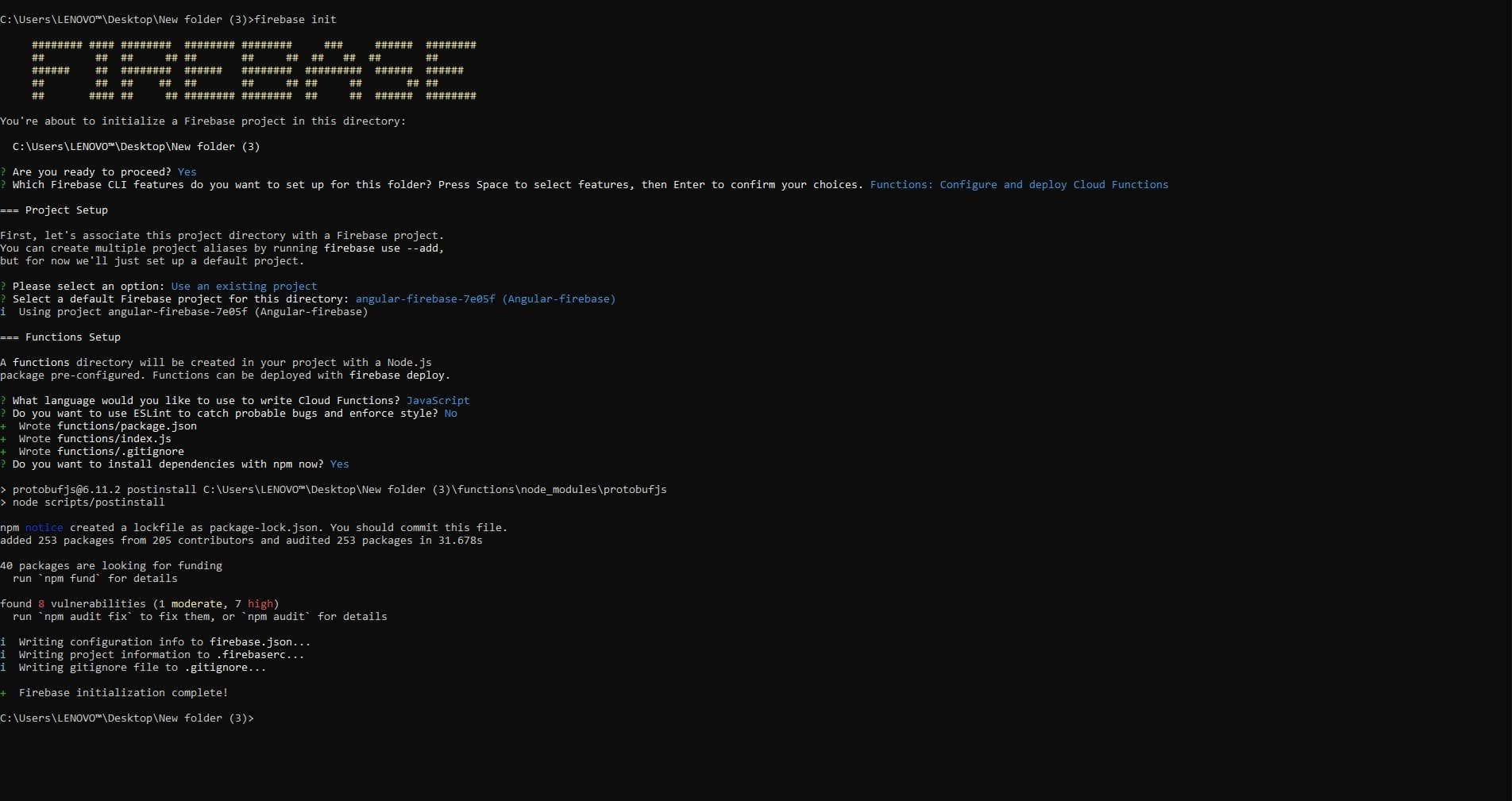The width and height of the screenshot is (1512, 801).
Task: Click the 'Firebase initialization complete!' message
Action: pos(123,693)
